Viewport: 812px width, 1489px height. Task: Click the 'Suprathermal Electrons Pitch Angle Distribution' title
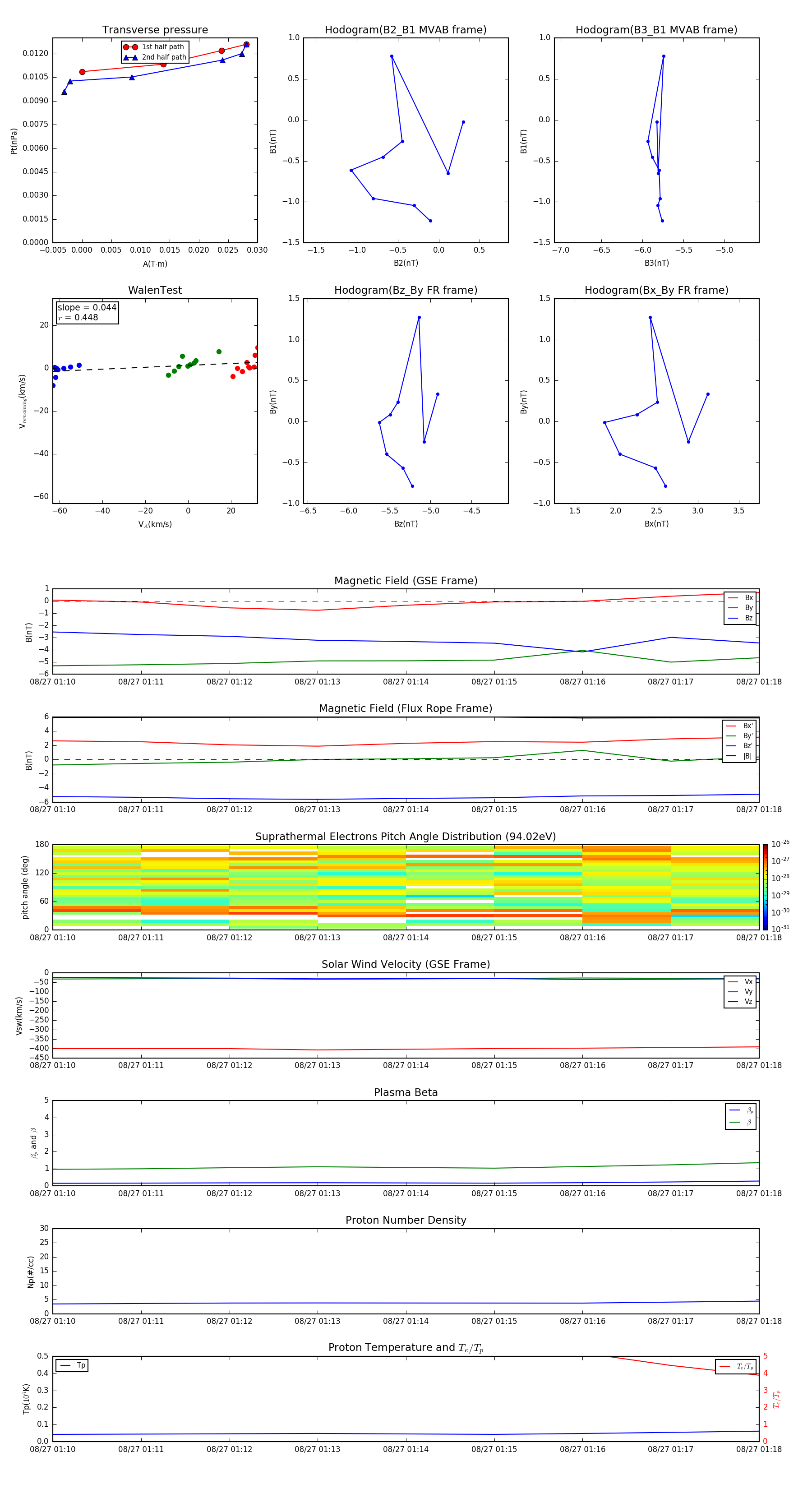click(406, 837)
